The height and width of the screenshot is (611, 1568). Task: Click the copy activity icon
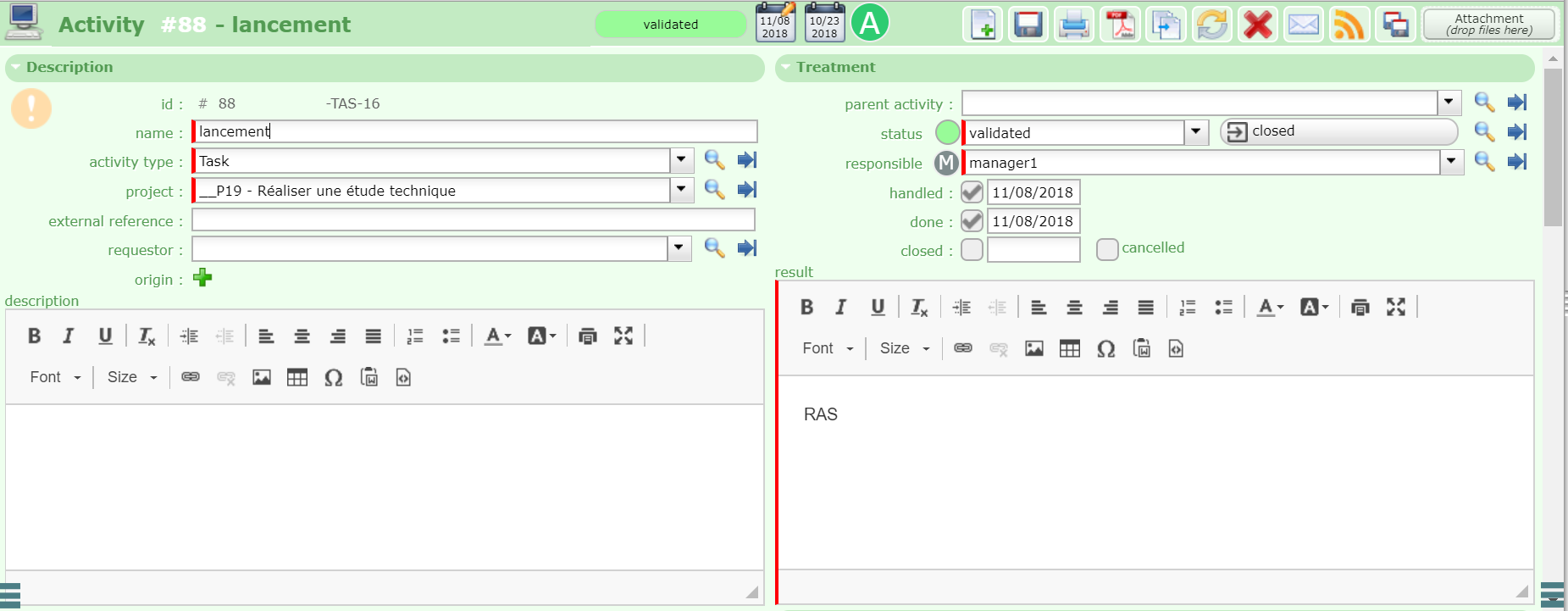tap(1166, 25)
